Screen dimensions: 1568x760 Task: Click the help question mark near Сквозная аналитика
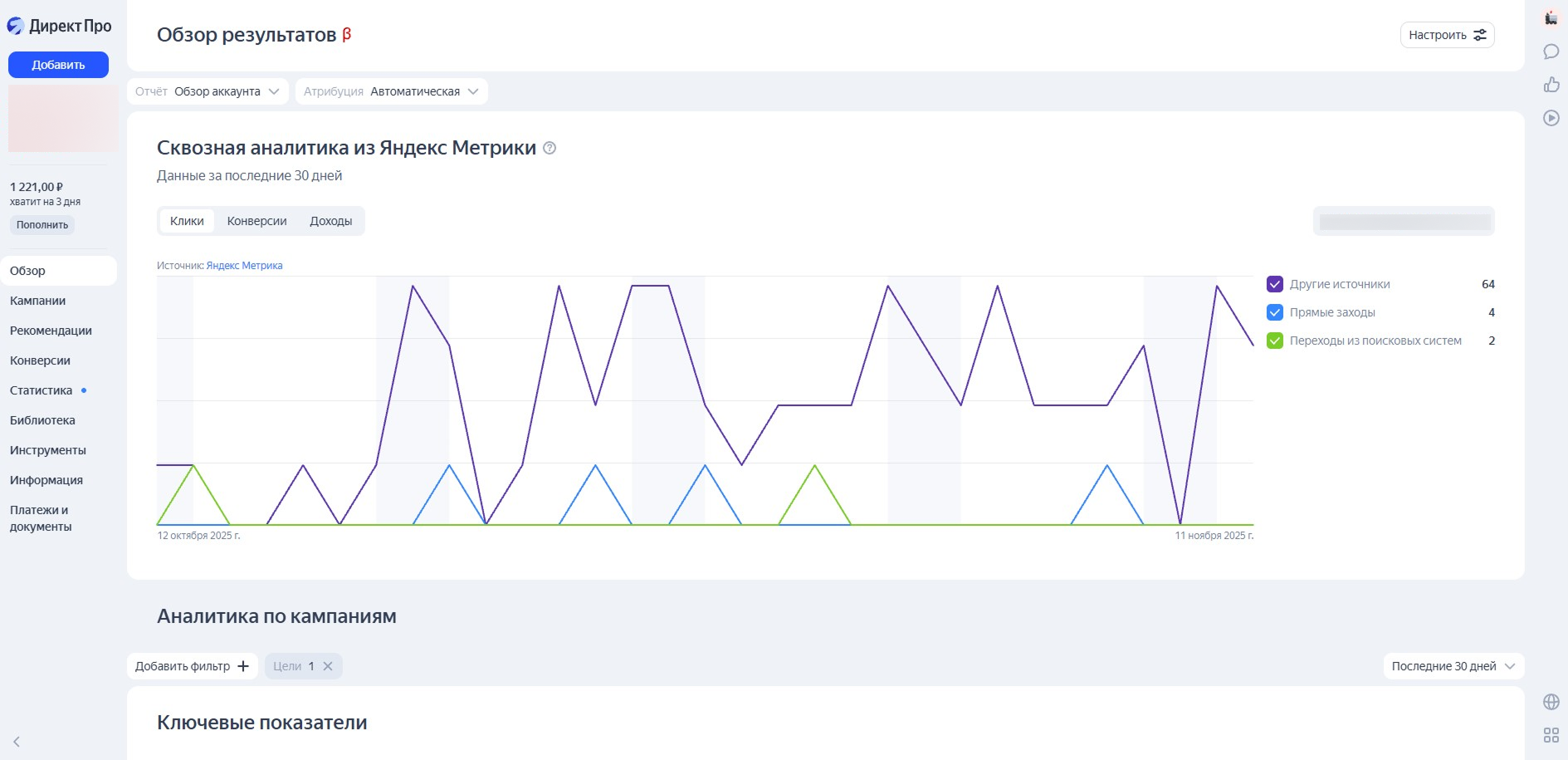pos(550,148)
